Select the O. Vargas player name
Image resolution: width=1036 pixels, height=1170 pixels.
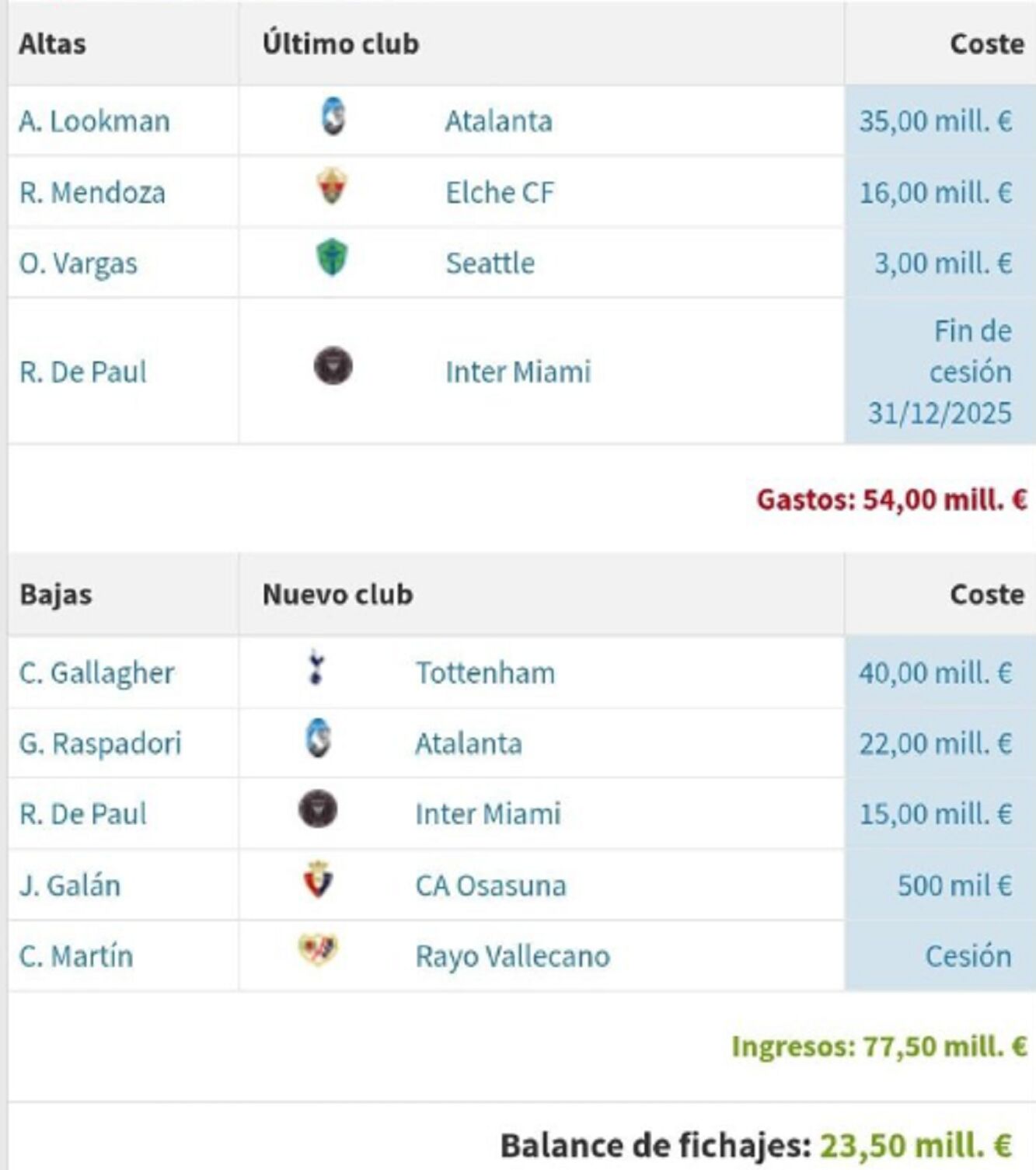(x=78, y=264)
